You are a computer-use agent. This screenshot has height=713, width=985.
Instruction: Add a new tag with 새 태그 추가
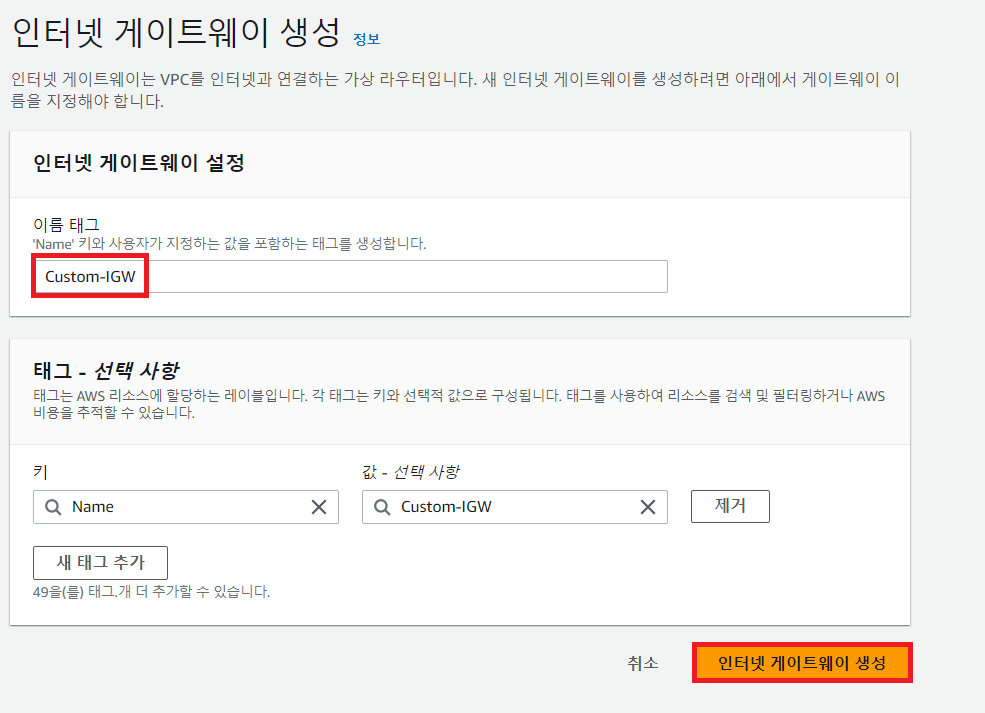click(x=101, y=563)
